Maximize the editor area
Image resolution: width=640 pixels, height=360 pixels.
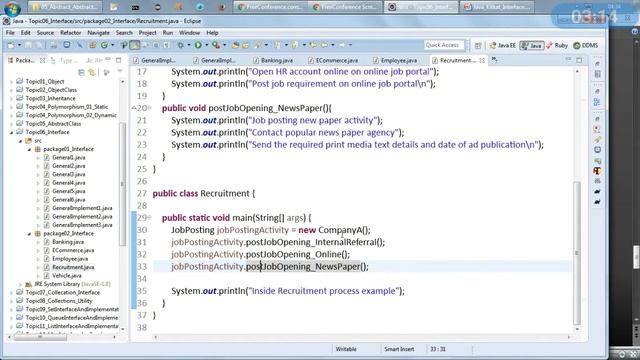(579, 60)
